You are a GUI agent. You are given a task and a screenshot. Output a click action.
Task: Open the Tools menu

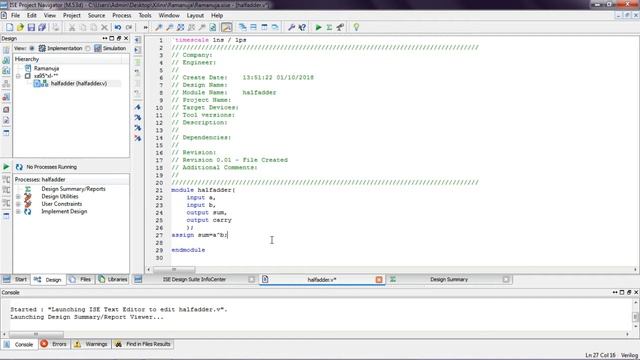[145, 16]
